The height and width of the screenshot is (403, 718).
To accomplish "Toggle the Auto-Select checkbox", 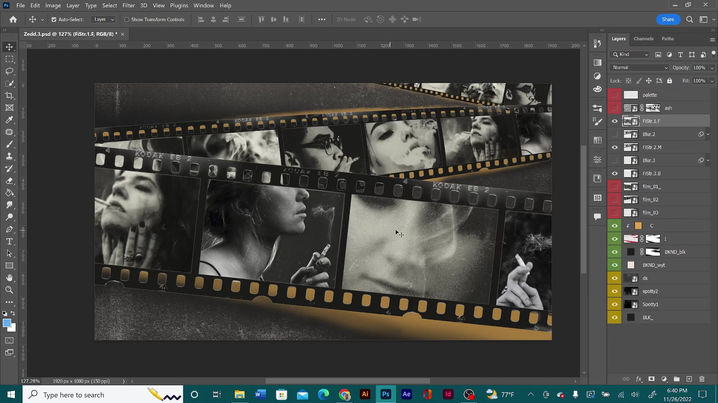I will (x=54, y=19).
